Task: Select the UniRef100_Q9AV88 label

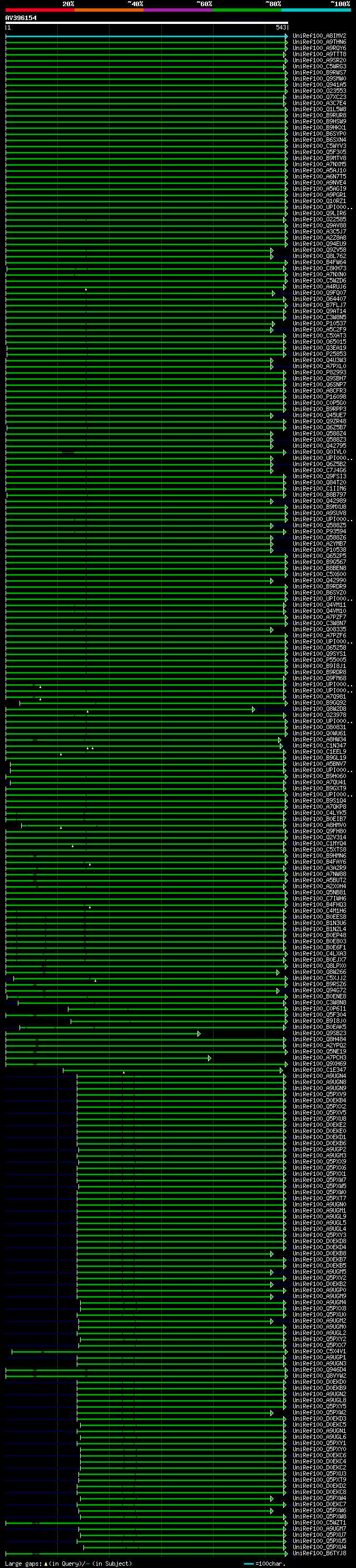Action: [x=319, y=226]
